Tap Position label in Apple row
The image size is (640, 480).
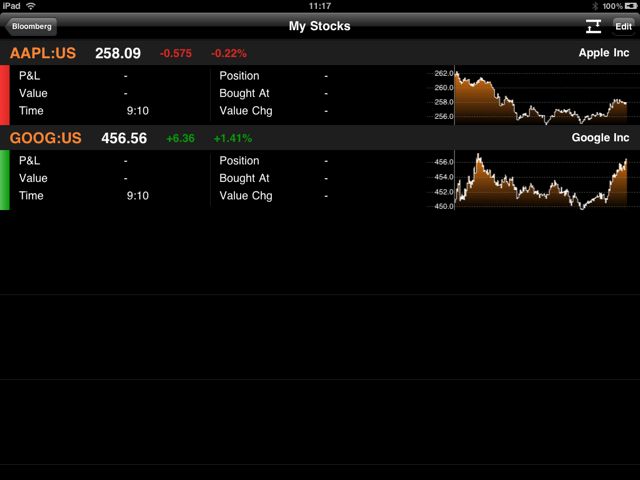(239, 76)
